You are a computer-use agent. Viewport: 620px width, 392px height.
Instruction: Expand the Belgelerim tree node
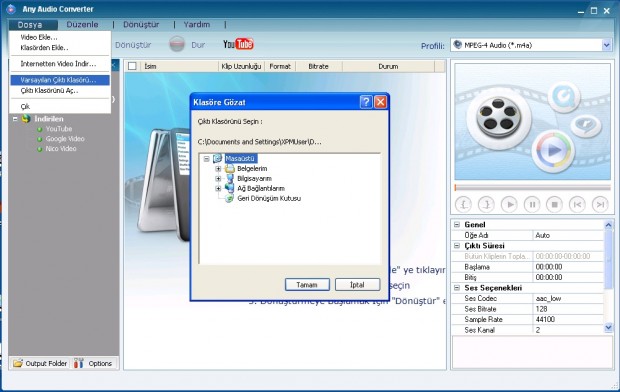(218, 169)
